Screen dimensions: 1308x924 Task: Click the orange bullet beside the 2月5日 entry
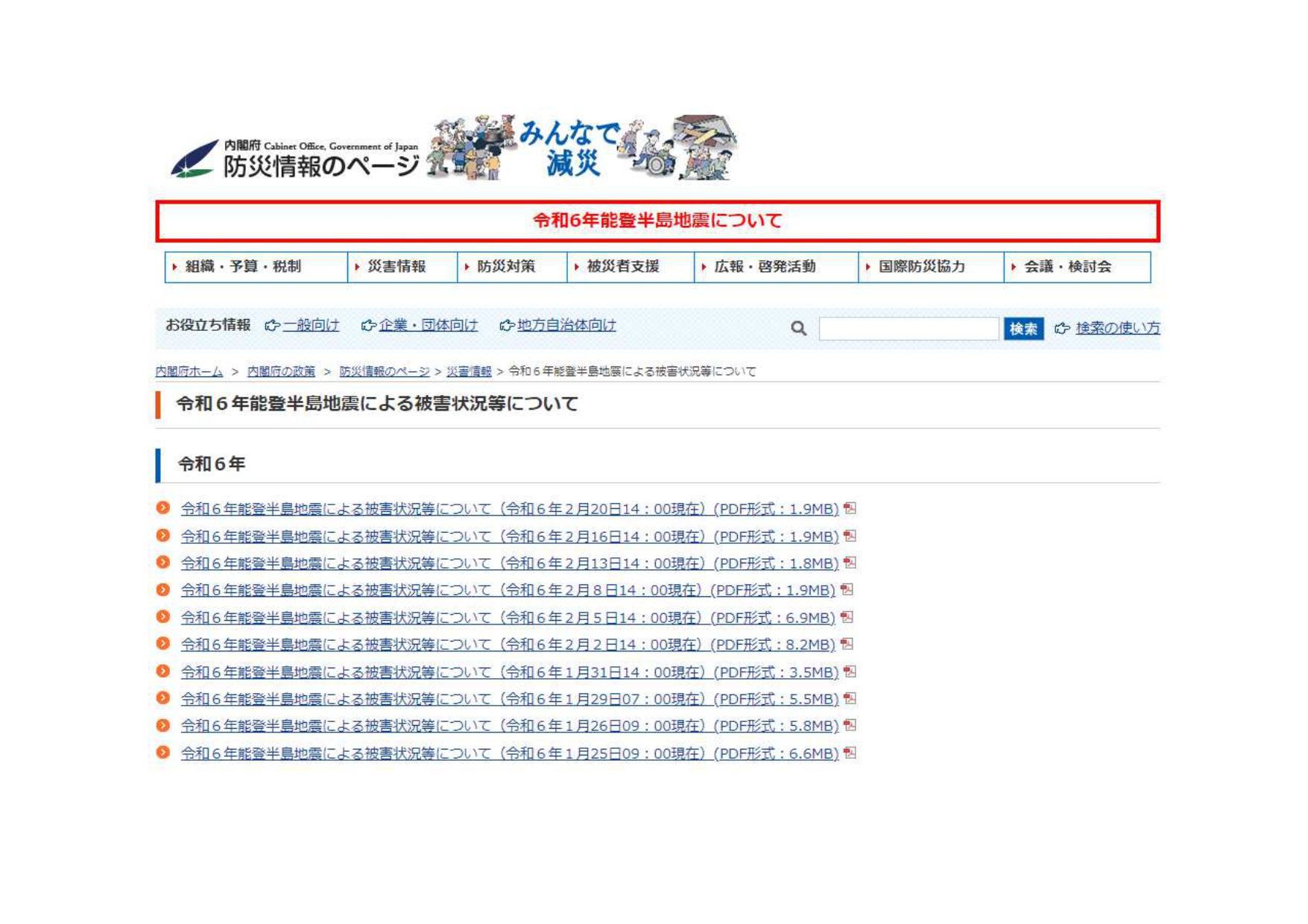coord(163,617)
